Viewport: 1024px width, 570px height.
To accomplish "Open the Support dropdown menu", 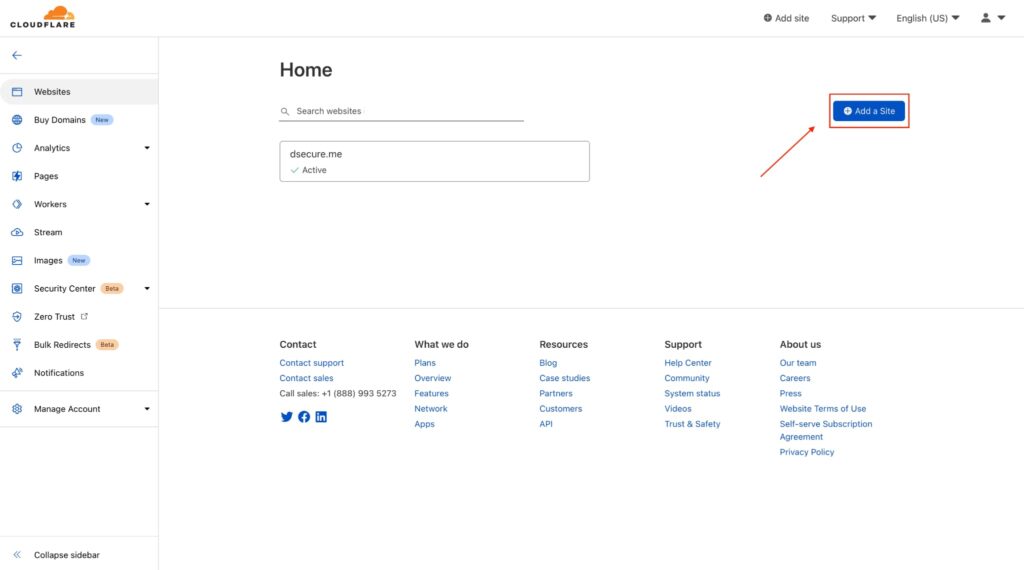I will [x=853, y=18].
